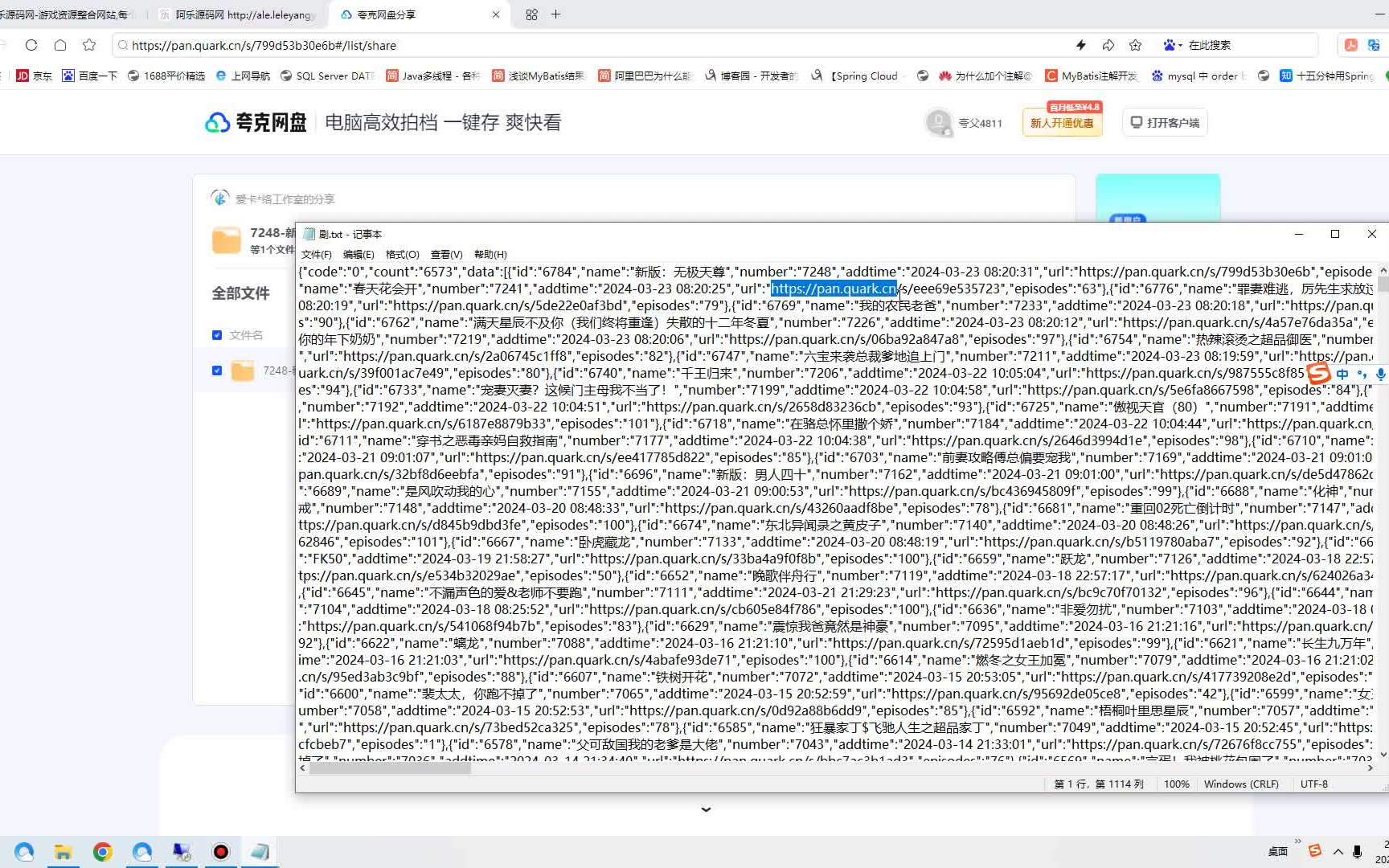Click the browser home button

click(x=60, y=45)
